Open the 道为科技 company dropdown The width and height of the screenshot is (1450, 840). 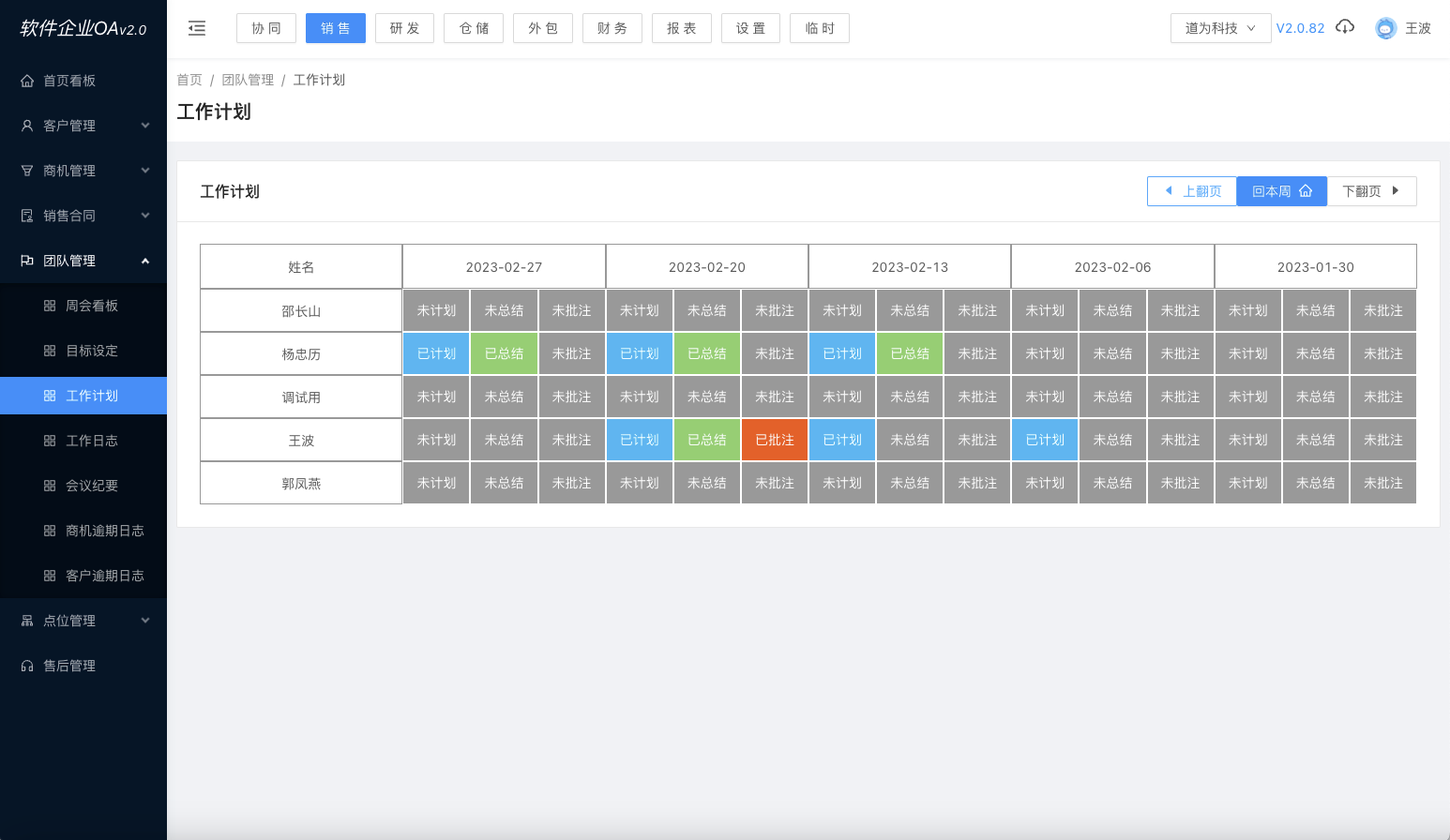coord(1220,28)
